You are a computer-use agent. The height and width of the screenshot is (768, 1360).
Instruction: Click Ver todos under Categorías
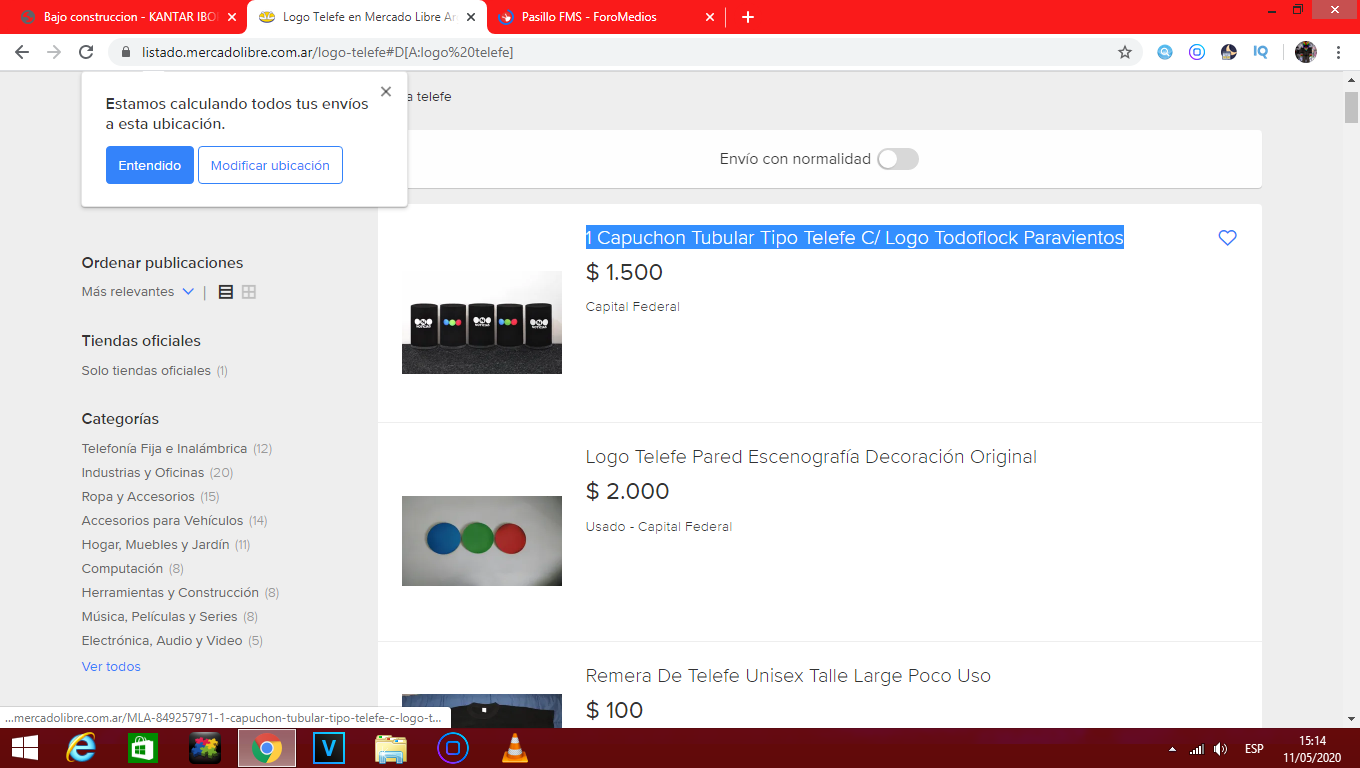111,667
